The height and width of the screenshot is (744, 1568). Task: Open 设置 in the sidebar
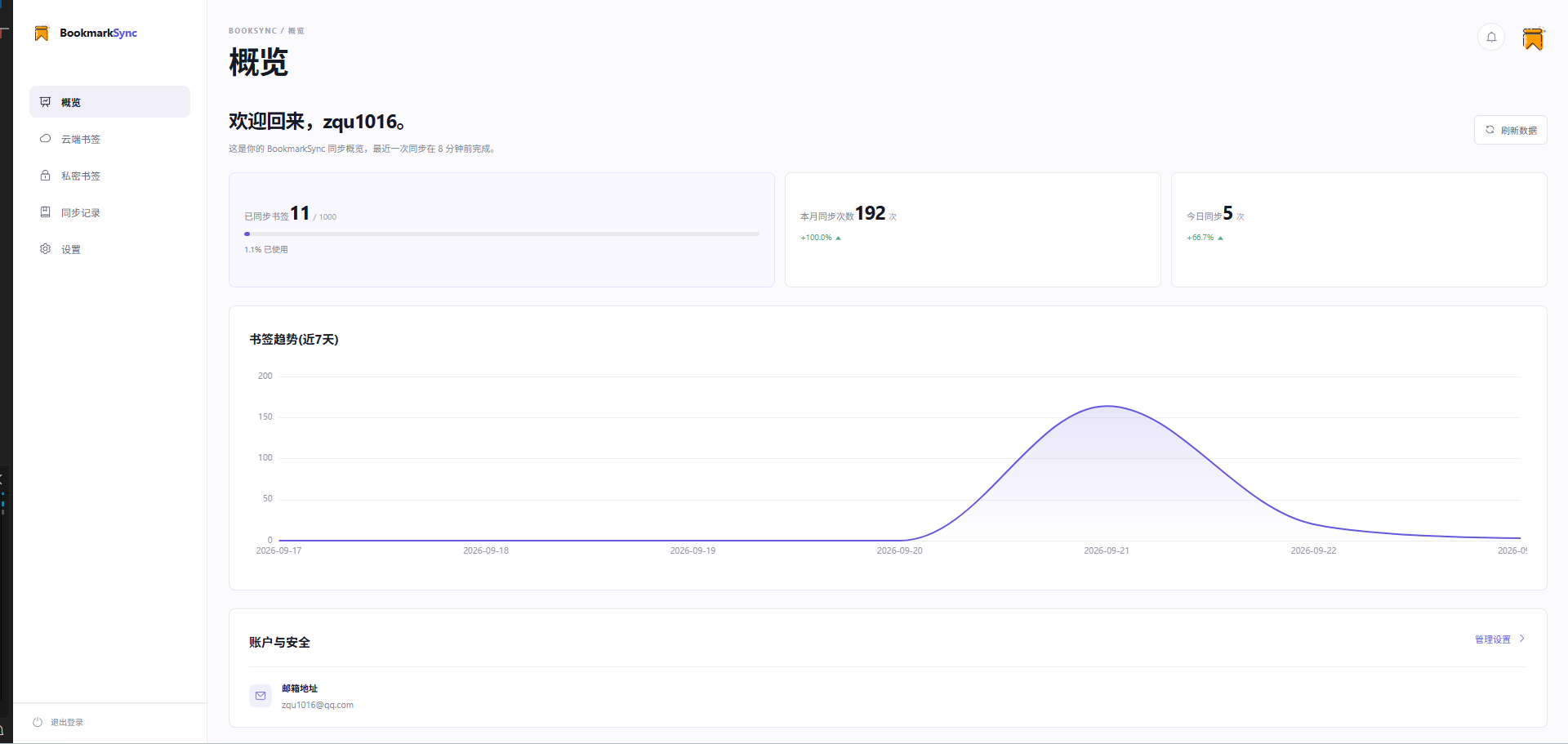[109, 249]
